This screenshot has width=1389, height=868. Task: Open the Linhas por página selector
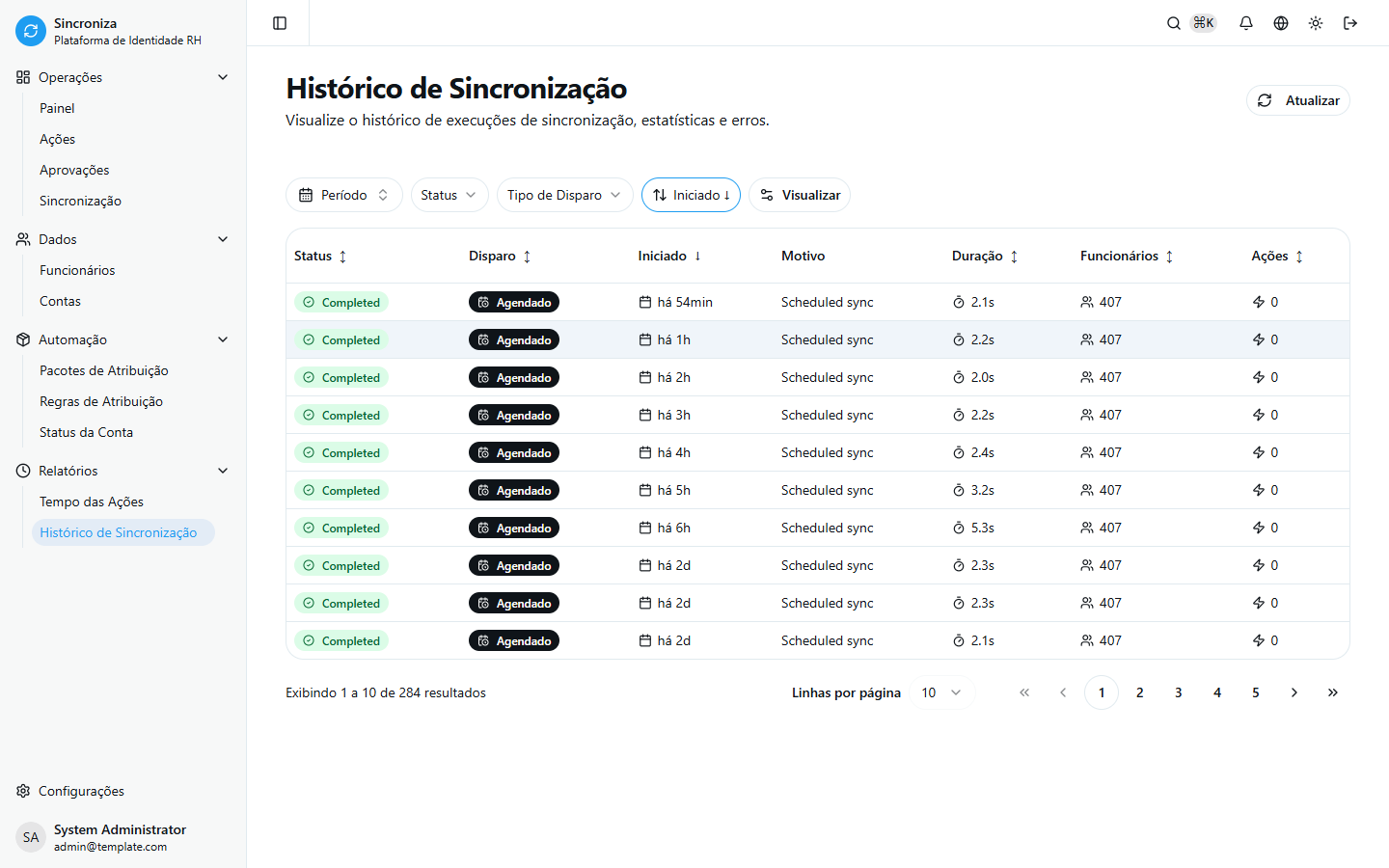coord(940,692)
